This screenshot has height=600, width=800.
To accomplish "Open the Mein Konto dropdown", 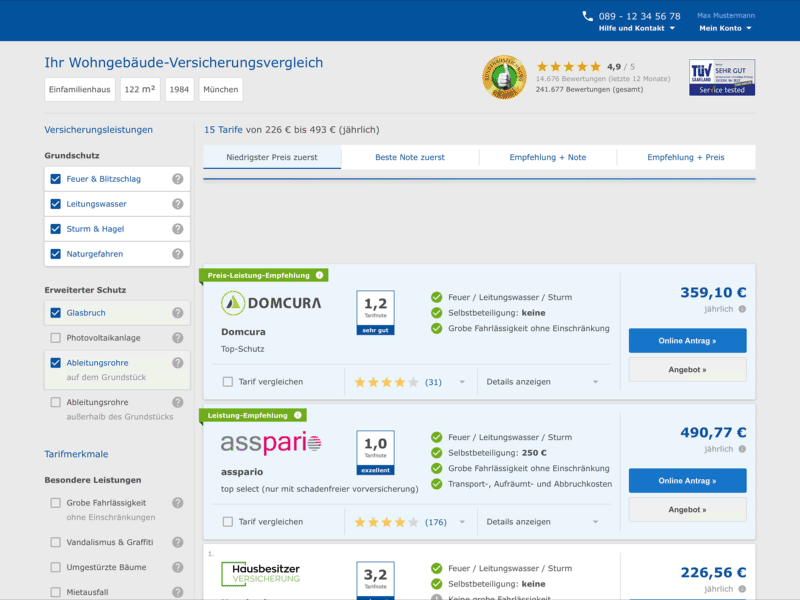I will click(722, 27).
